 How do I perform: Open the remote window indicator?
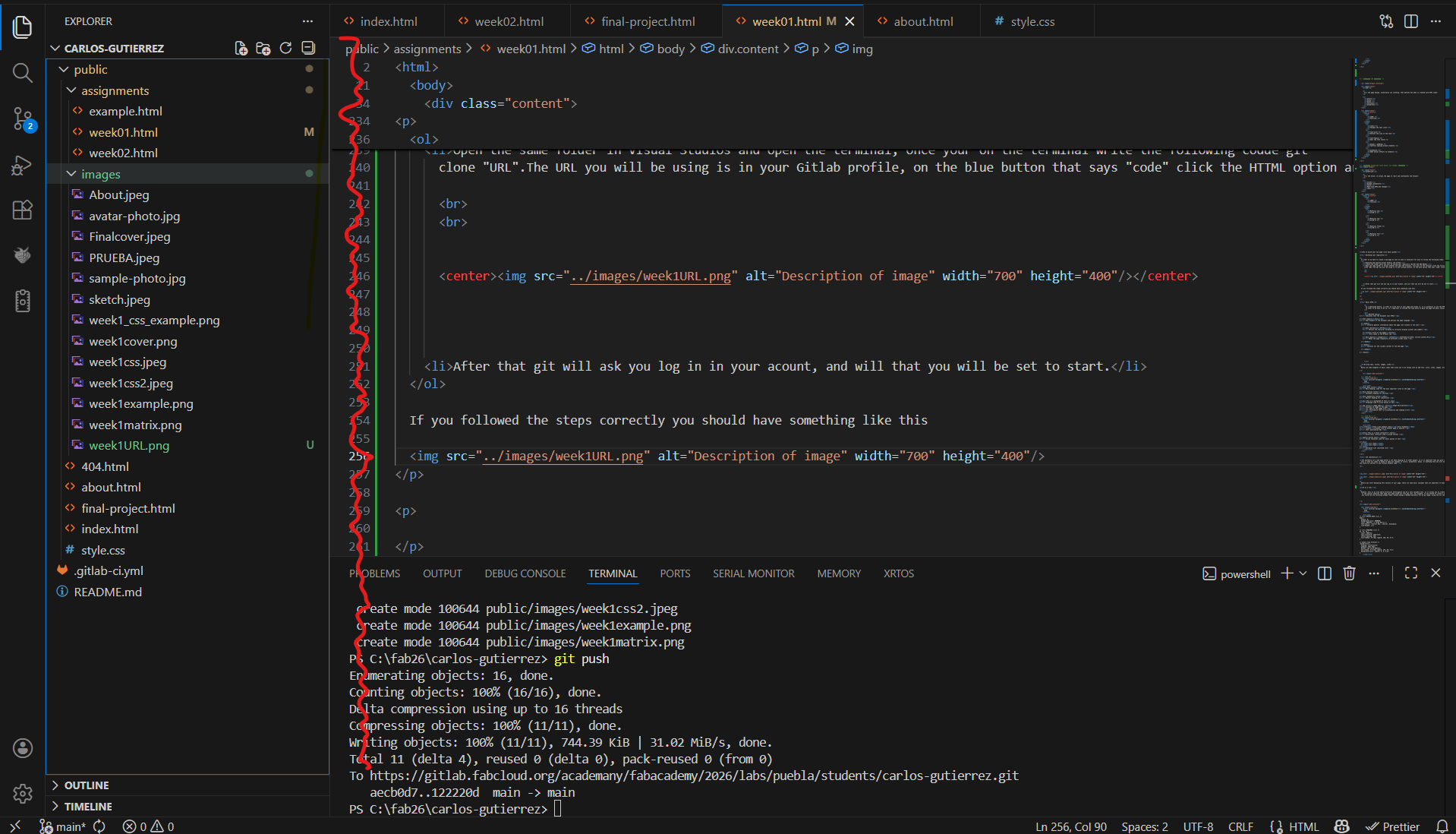coord(15,826)
